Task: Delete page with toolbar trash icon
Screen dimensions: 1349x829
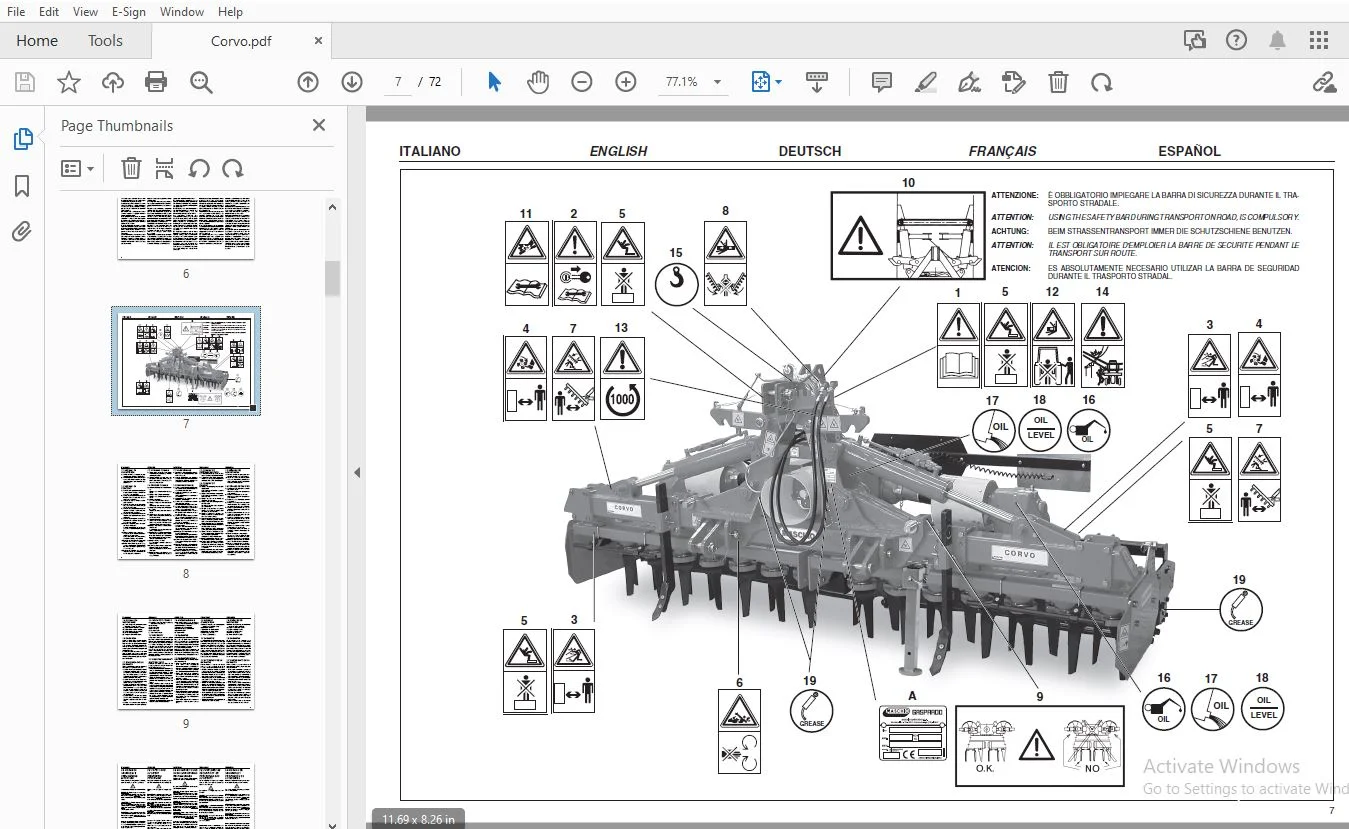Action: tap(1058, 82)
